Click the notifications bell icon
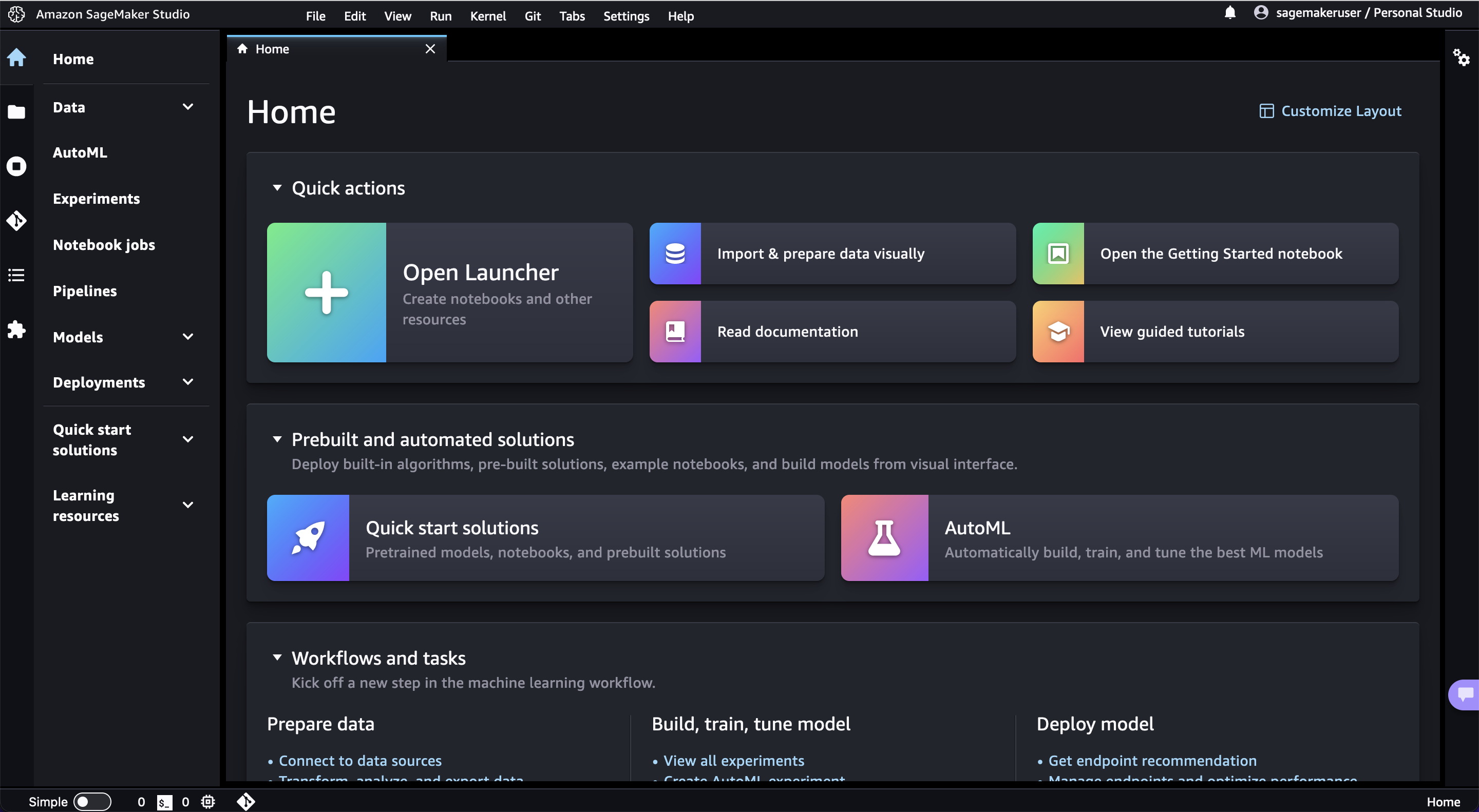Screen dimensions: 1479x812 click(x=1230, y=13)
